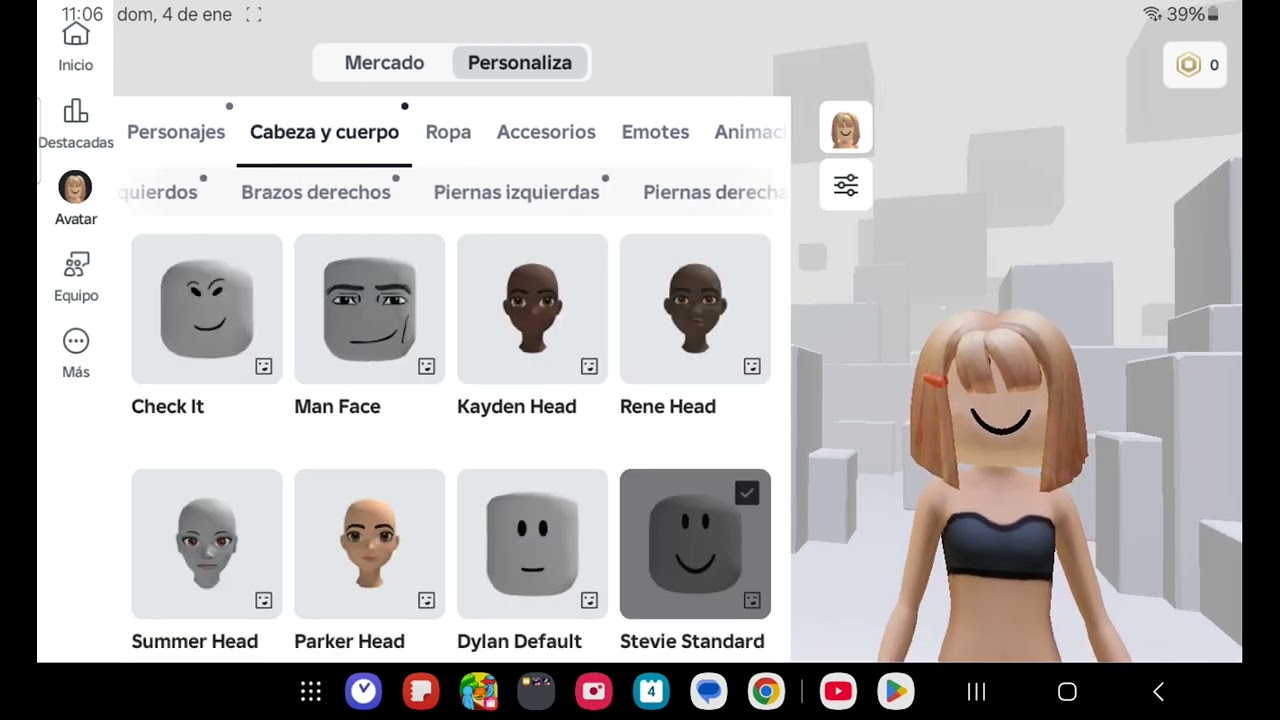Viewport: 1280px width, 720px height.
Task: Tap the screenshot indicator in status bar
Action: pyautogui.click(x=254, y=15)
